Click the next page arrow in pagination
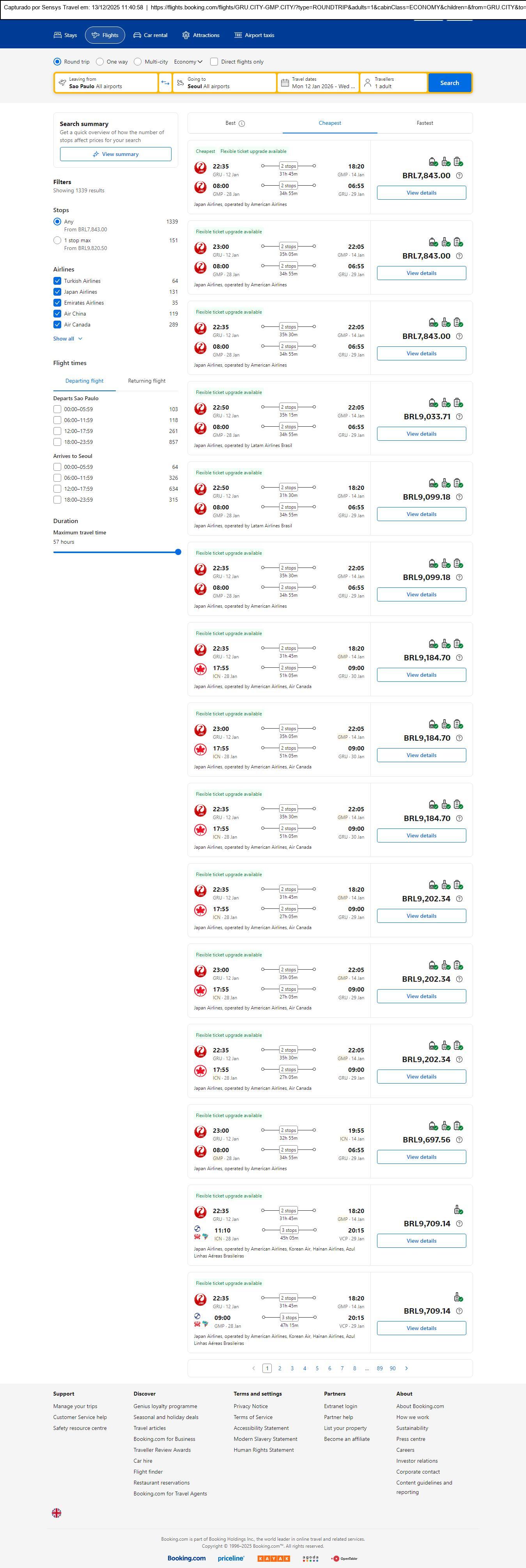The width and height of the screenshot is (526, 1568). coord(407,1368)
